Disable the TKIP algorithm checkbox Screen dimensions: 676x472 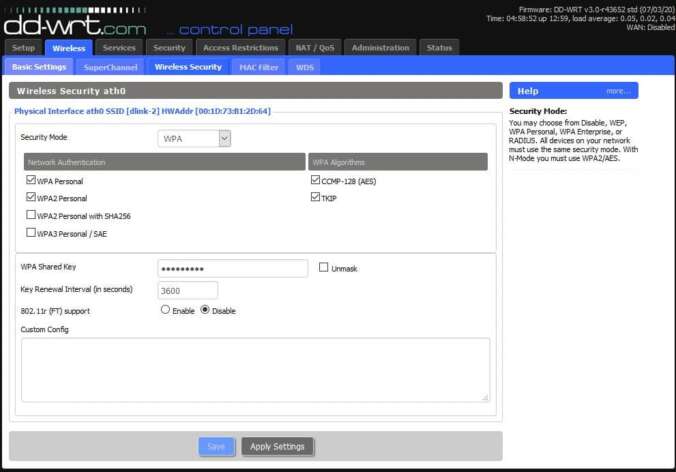pos(316,198)
